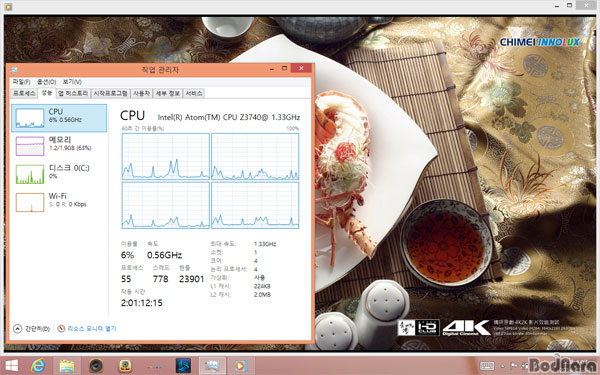
Task: Open the 디스크 0 (C:) disk graph
Action: click(30, 174)
